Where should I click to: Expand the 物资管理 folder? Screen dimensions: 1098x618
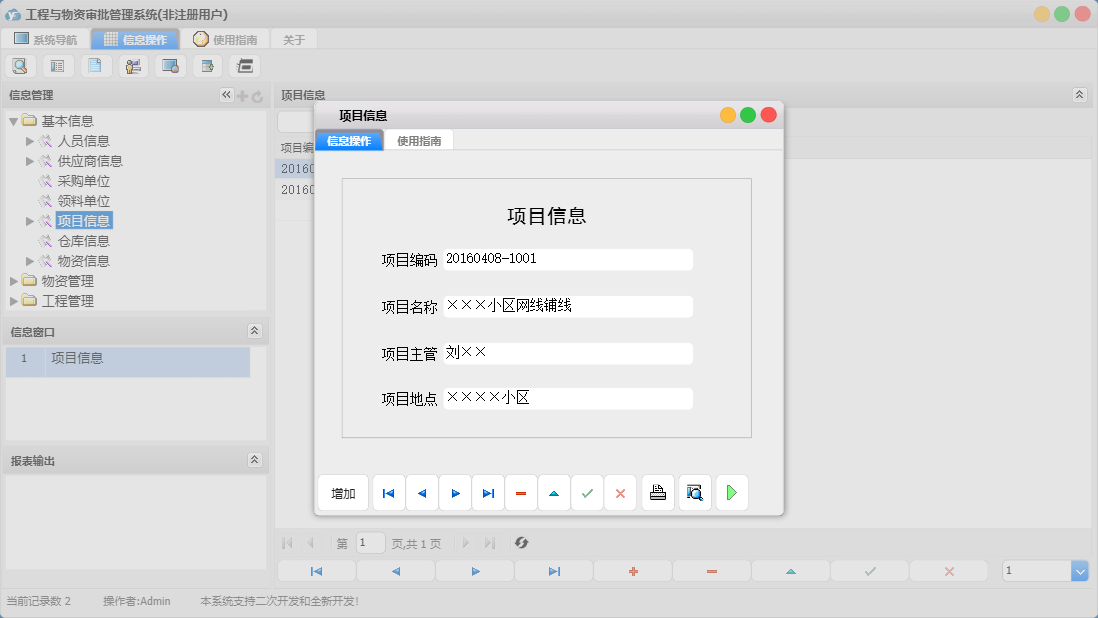coord(15,281)
